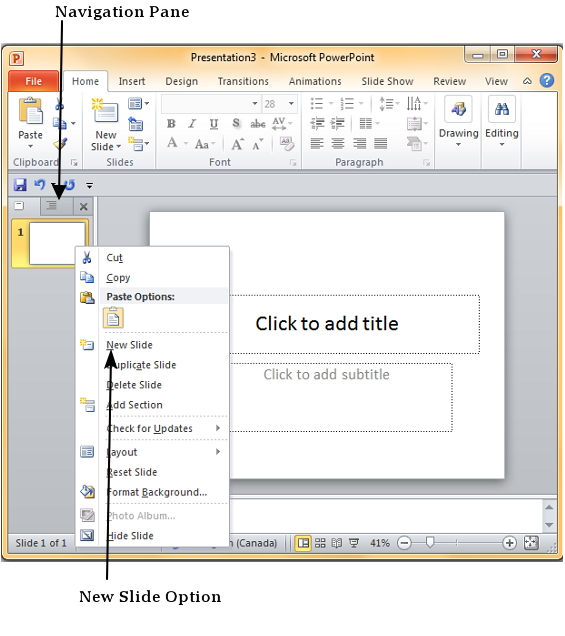Toggle Align Text Right
Image resolution: width=565 pixels, height=636 pixels.
(359, 143)
